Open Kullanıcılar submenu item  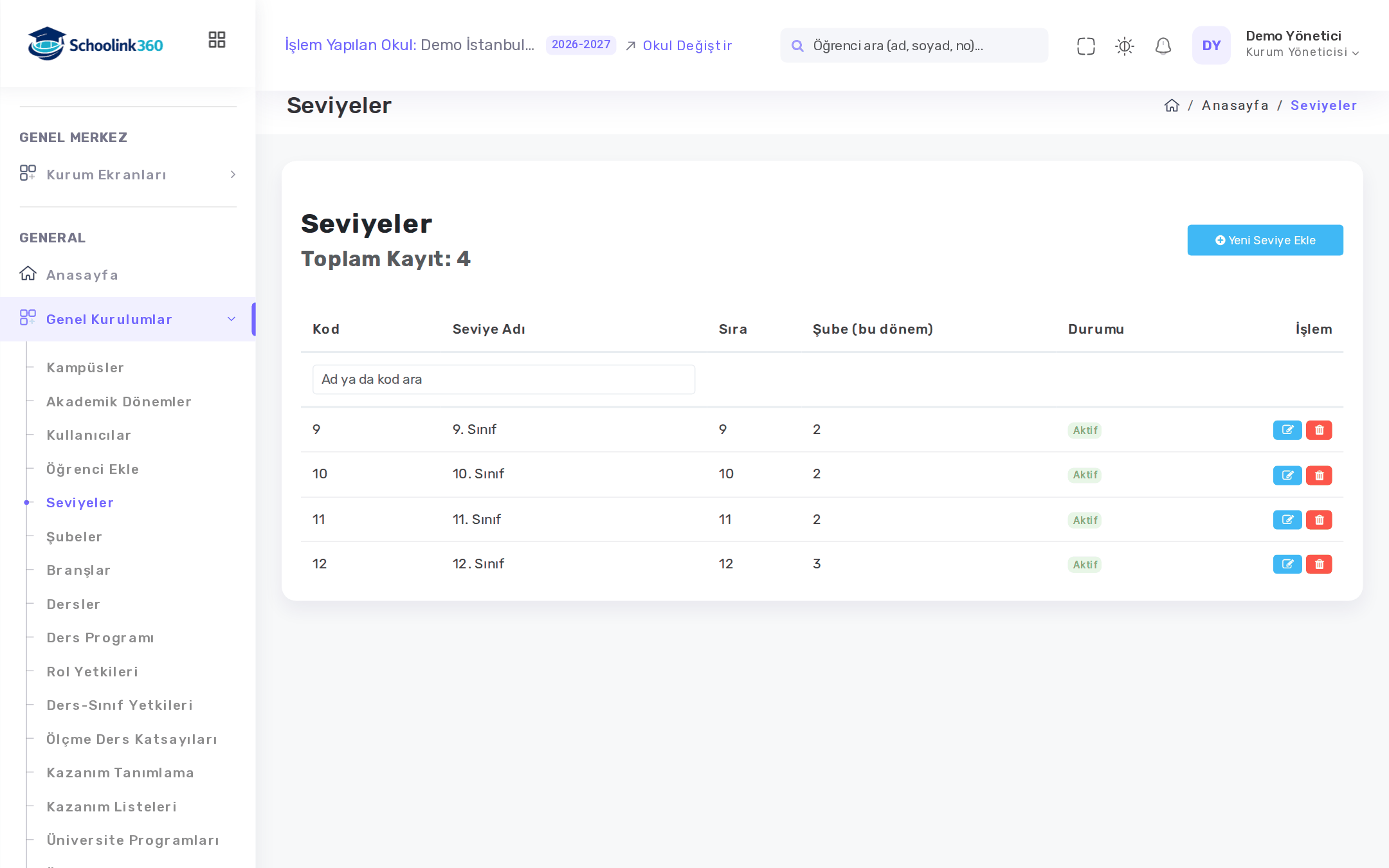click(89, 435)
